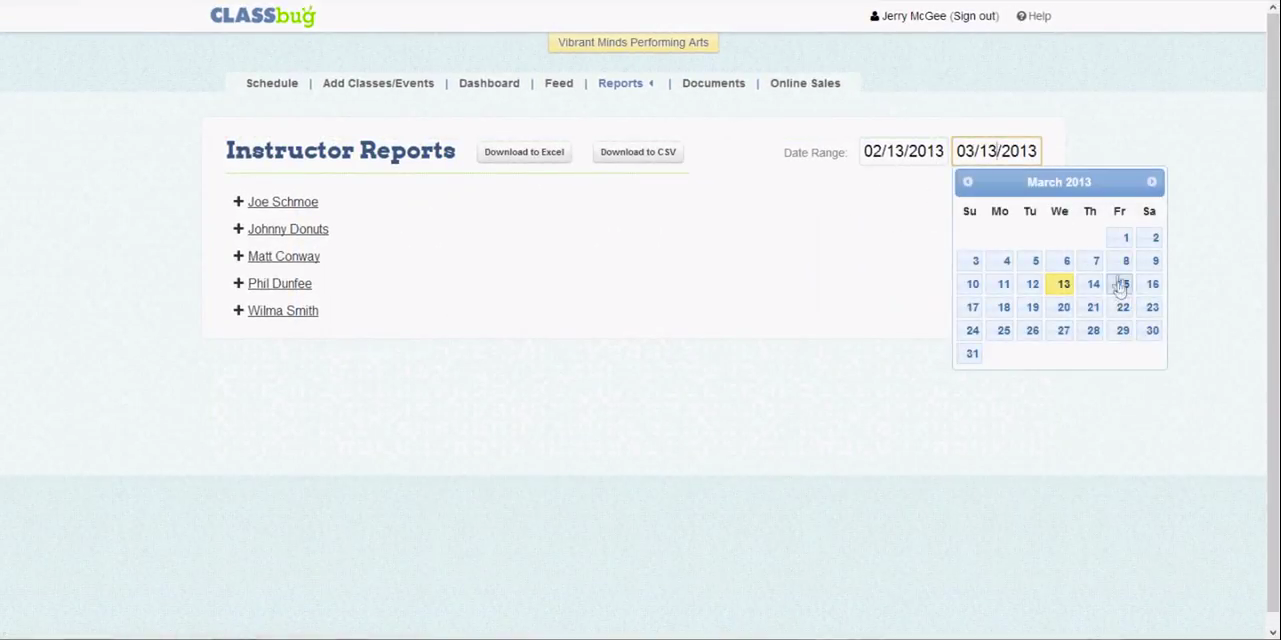Select March 5 in calendar
The height and width of the screenshot is (640, 1281).
[x=1030, y=261]
